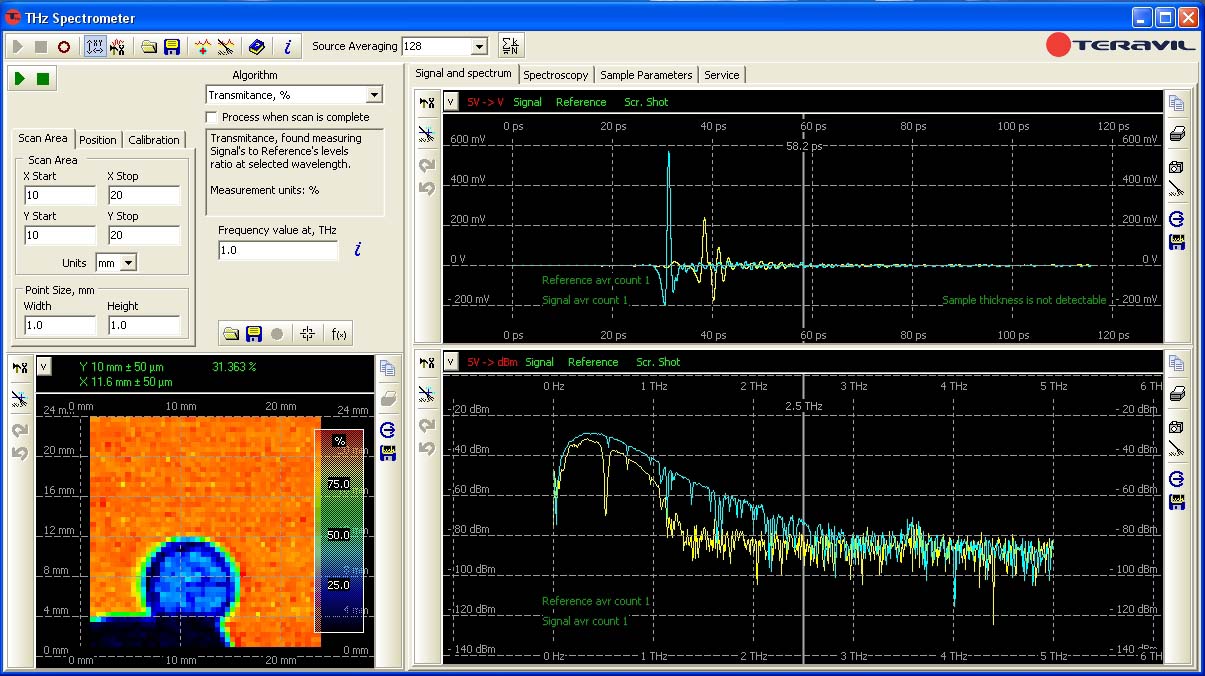This screenshot has height=676, width=1205.
Task: Toggle the V button on the spectrum plot header
Action: 450,362
